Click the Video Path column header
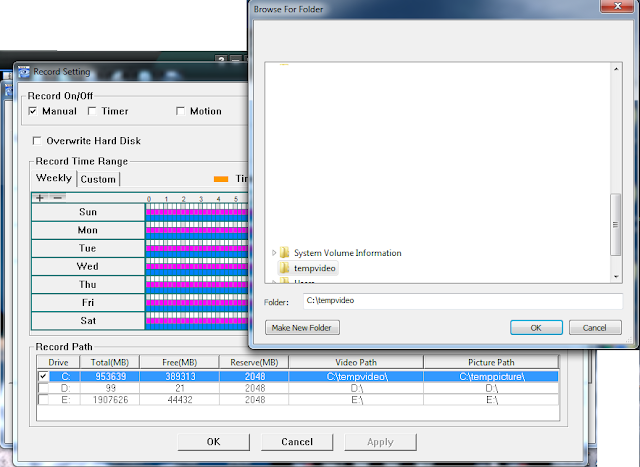This screenshot has width=640, height=467. point(356,362)
